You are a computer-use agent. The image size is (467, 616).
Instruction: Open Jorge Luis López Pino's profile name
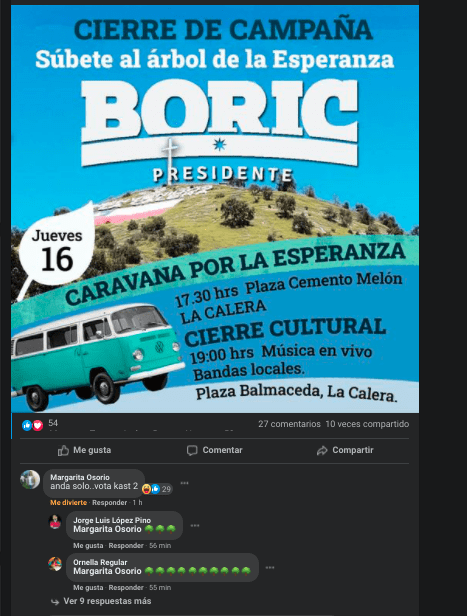[x=112, y=520]
